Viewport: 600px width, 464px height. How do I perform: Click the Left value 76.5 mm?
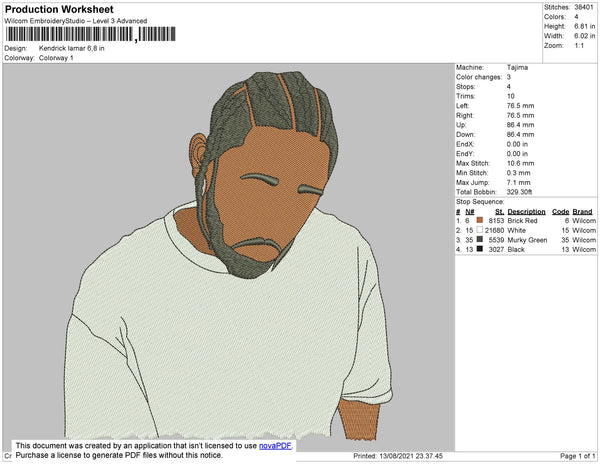tap(520, 106)
